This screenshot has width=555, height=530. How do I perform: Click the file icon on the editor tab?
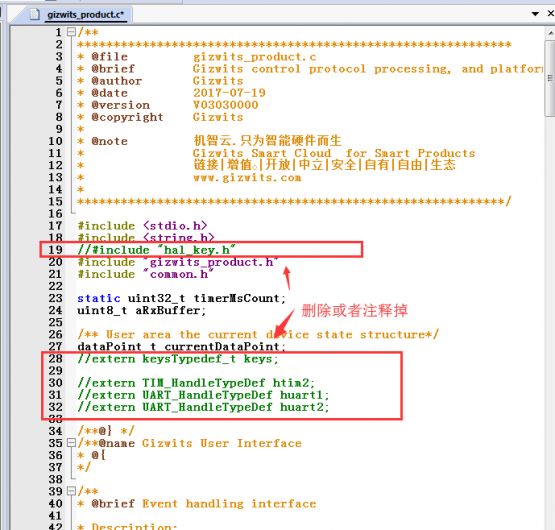coord(34,15)
